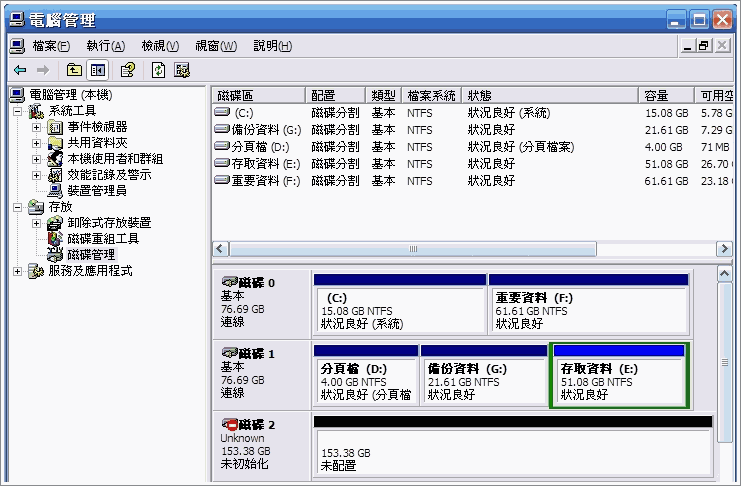Select the 存取資料 (E:) row in volume list

tap(473, 164)
